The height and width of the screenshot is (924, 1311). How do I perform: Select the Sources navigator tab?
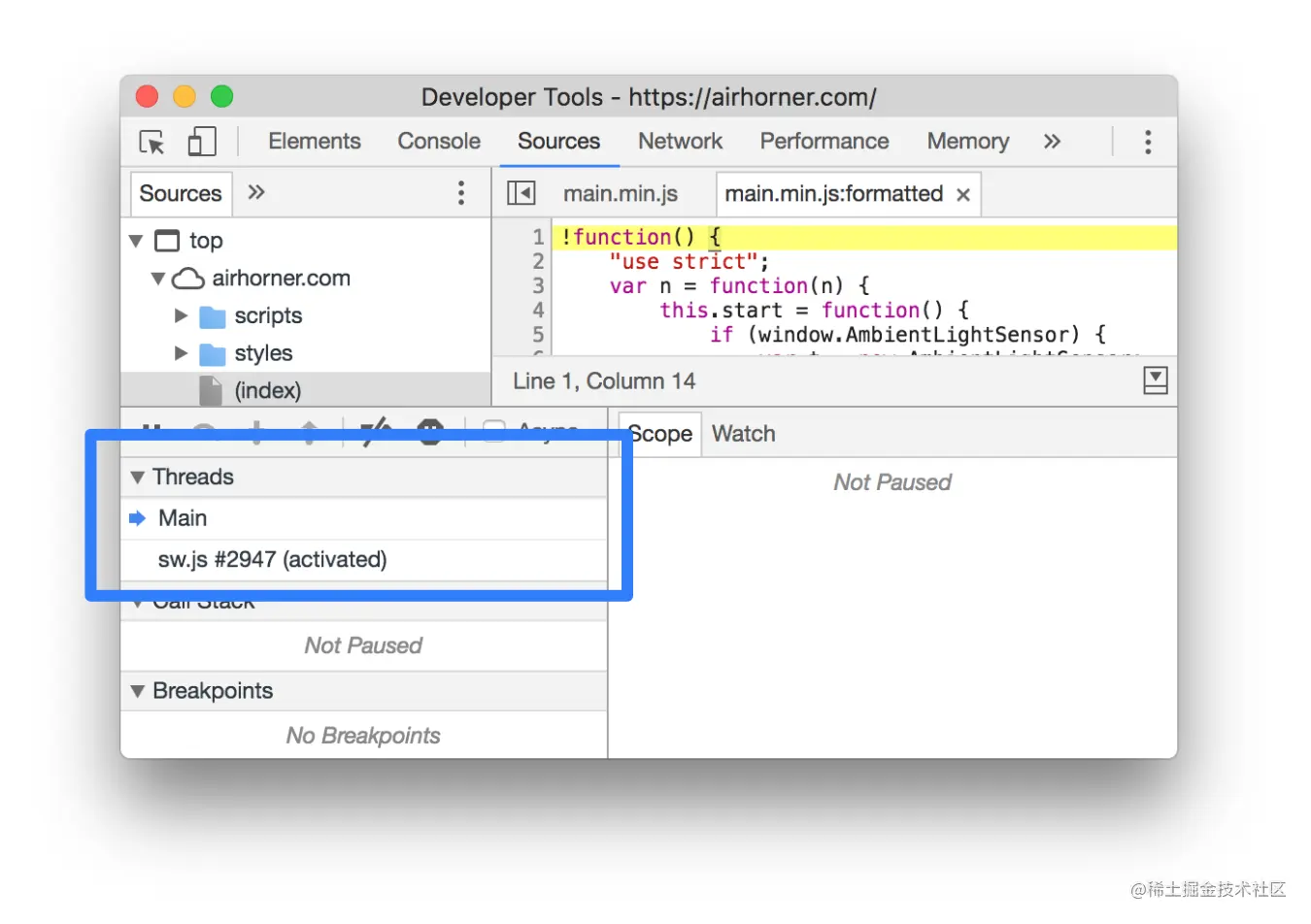pos(181,193)
